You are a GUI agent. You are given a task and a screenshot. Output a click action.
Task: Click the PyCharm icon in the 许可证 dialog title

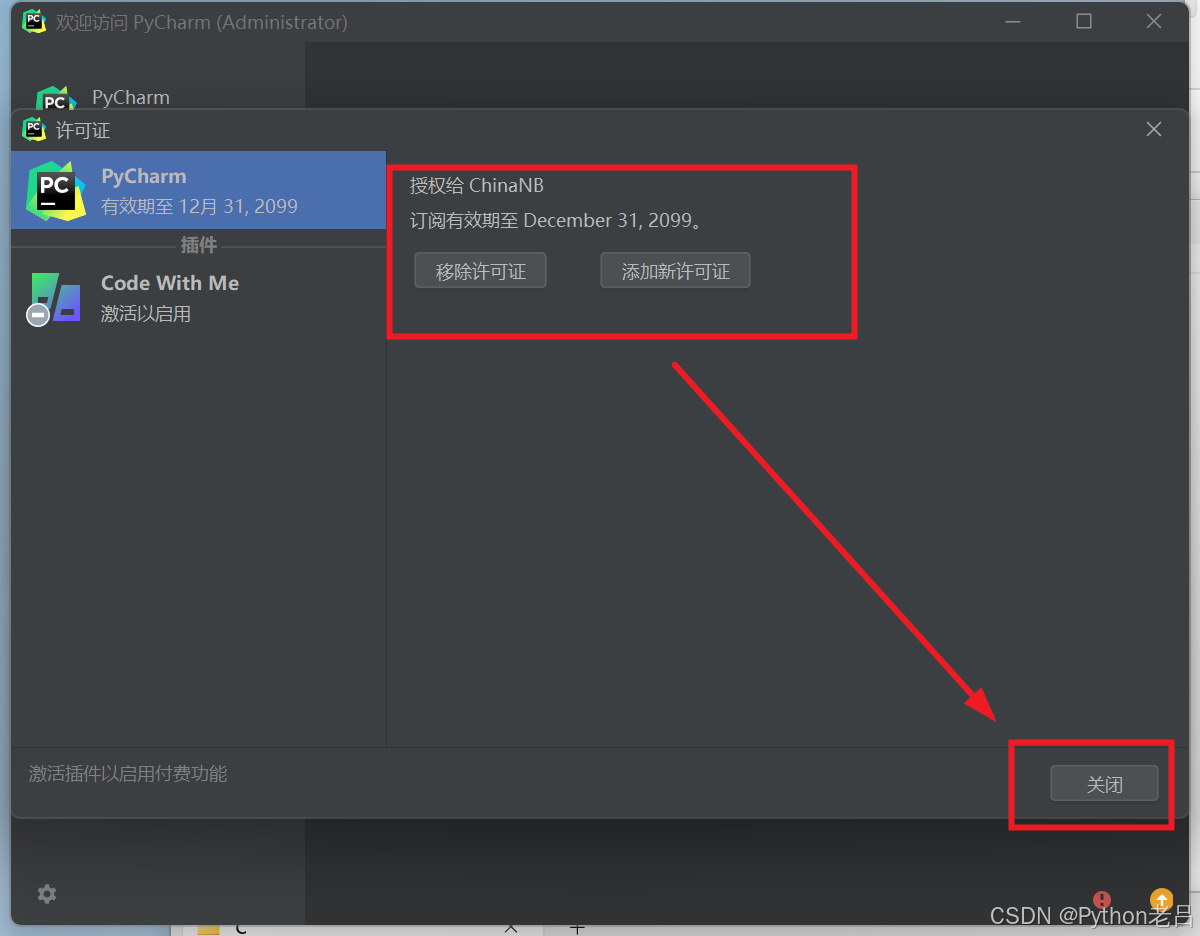pyautogui.click(x=35, y=129)
